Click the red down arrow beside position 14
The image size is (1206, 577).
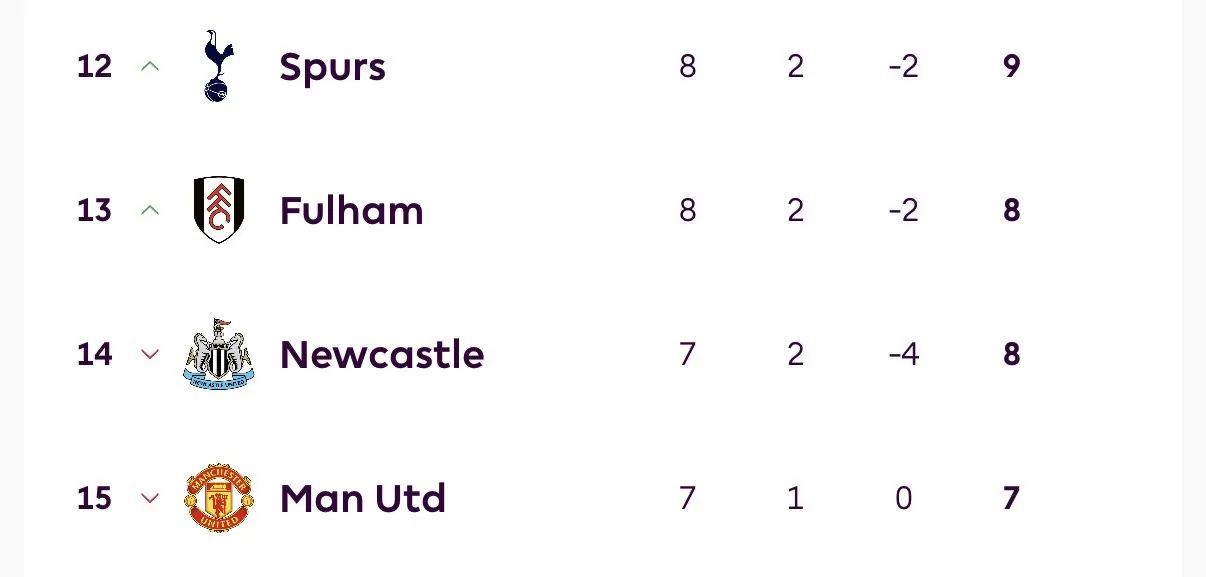click(x=150, y=354)
